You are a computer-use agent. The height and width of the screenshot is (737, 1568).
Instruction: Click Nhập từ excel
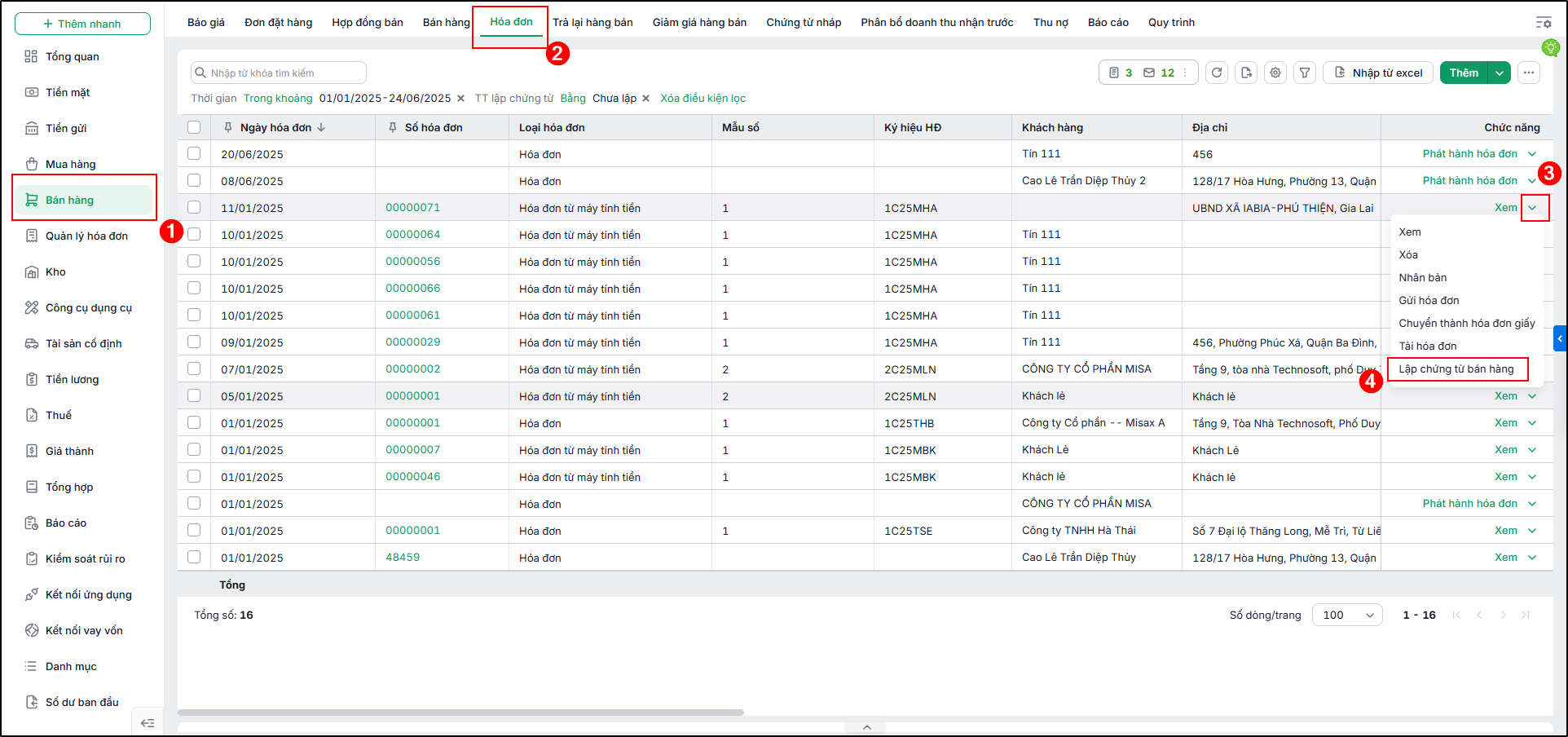click(x=1378, y=73)
